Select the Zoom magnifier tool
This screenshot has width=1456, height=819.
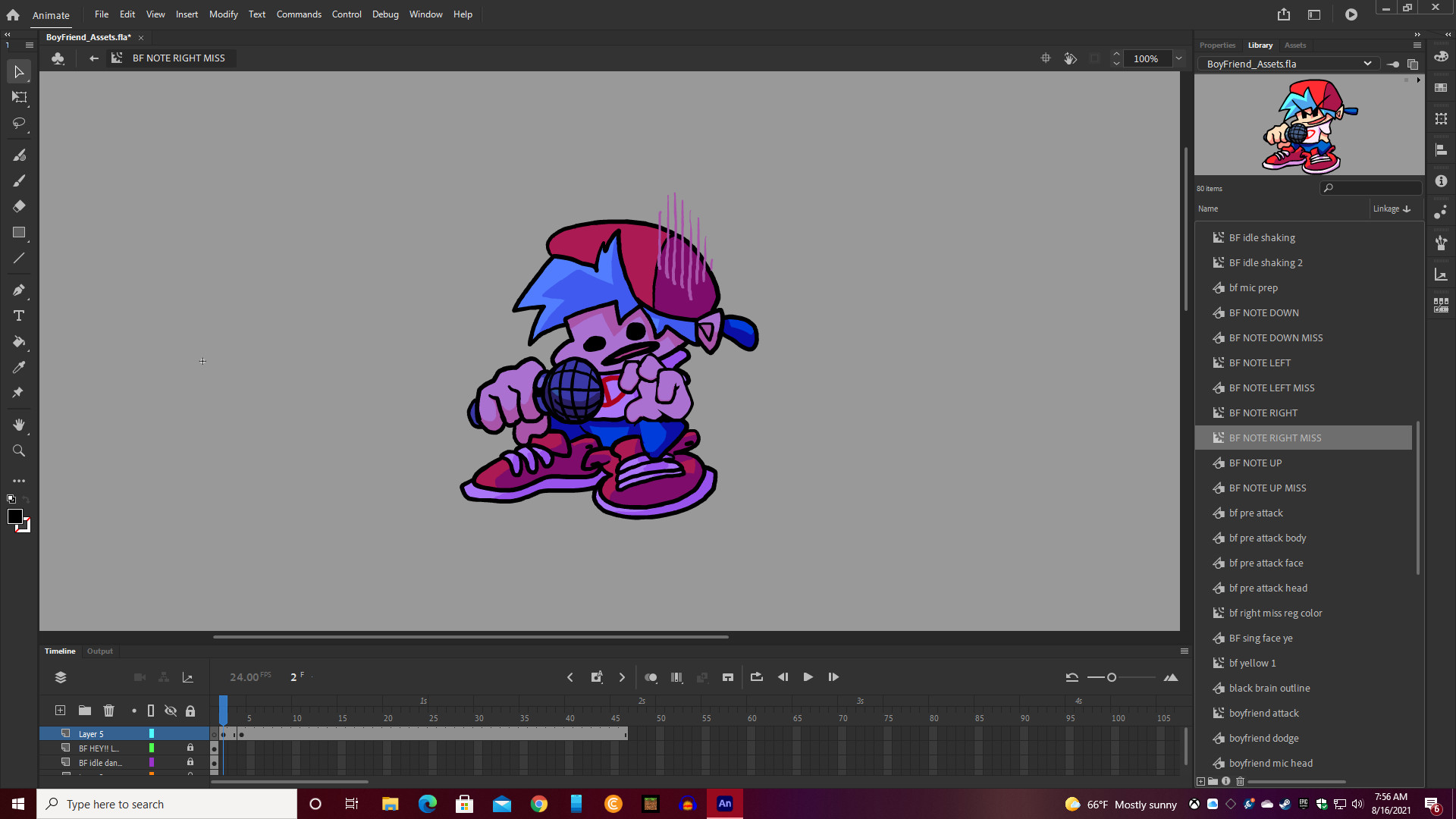tap(19, 450)
